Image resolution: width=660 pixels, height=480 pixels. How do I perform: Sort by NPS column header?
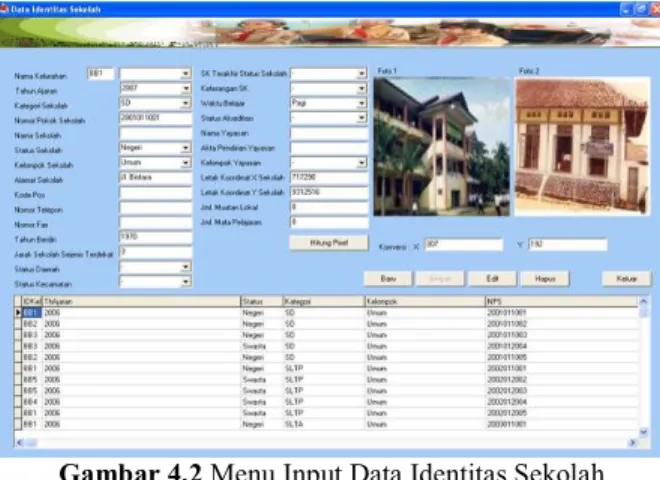562,301
